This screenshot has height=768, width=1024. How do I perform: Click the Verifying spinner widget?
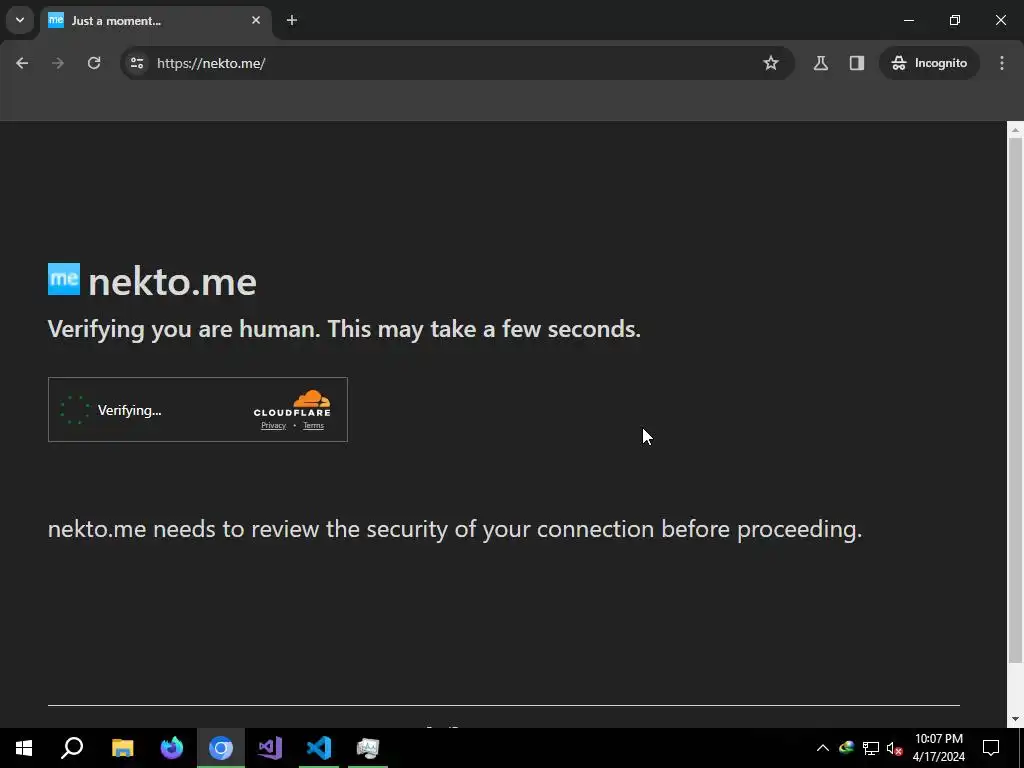click(74, 410)
